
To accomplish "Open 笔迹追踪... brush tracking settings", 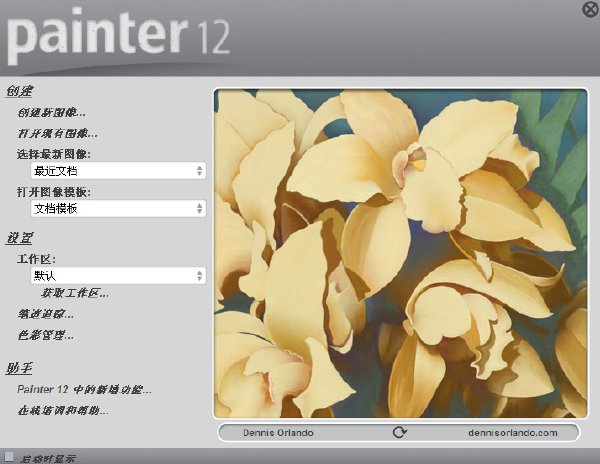I will tap(46, 314).
